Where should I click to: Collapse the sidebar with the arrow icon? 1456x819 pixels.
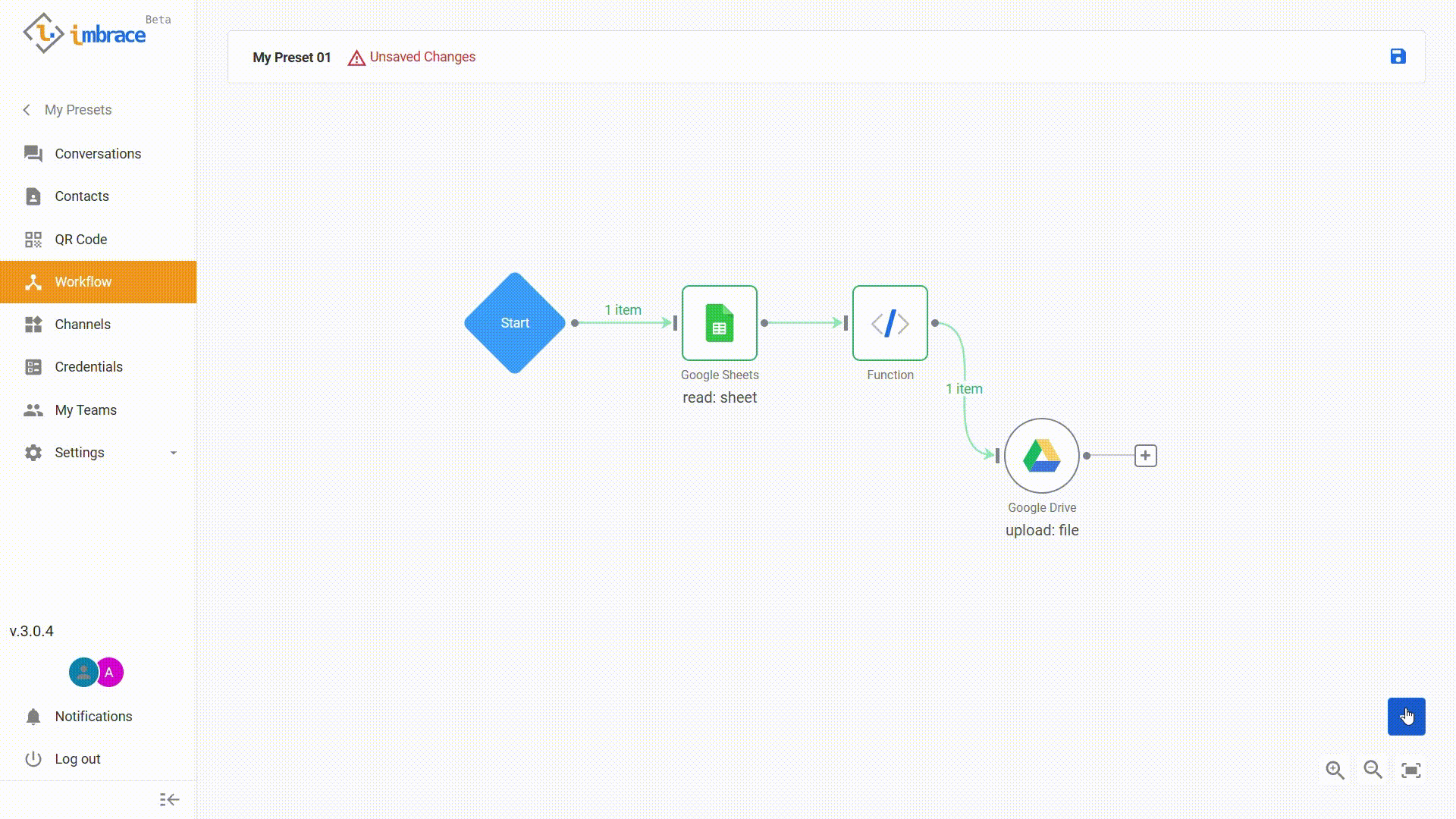click(x=169, y=800)
